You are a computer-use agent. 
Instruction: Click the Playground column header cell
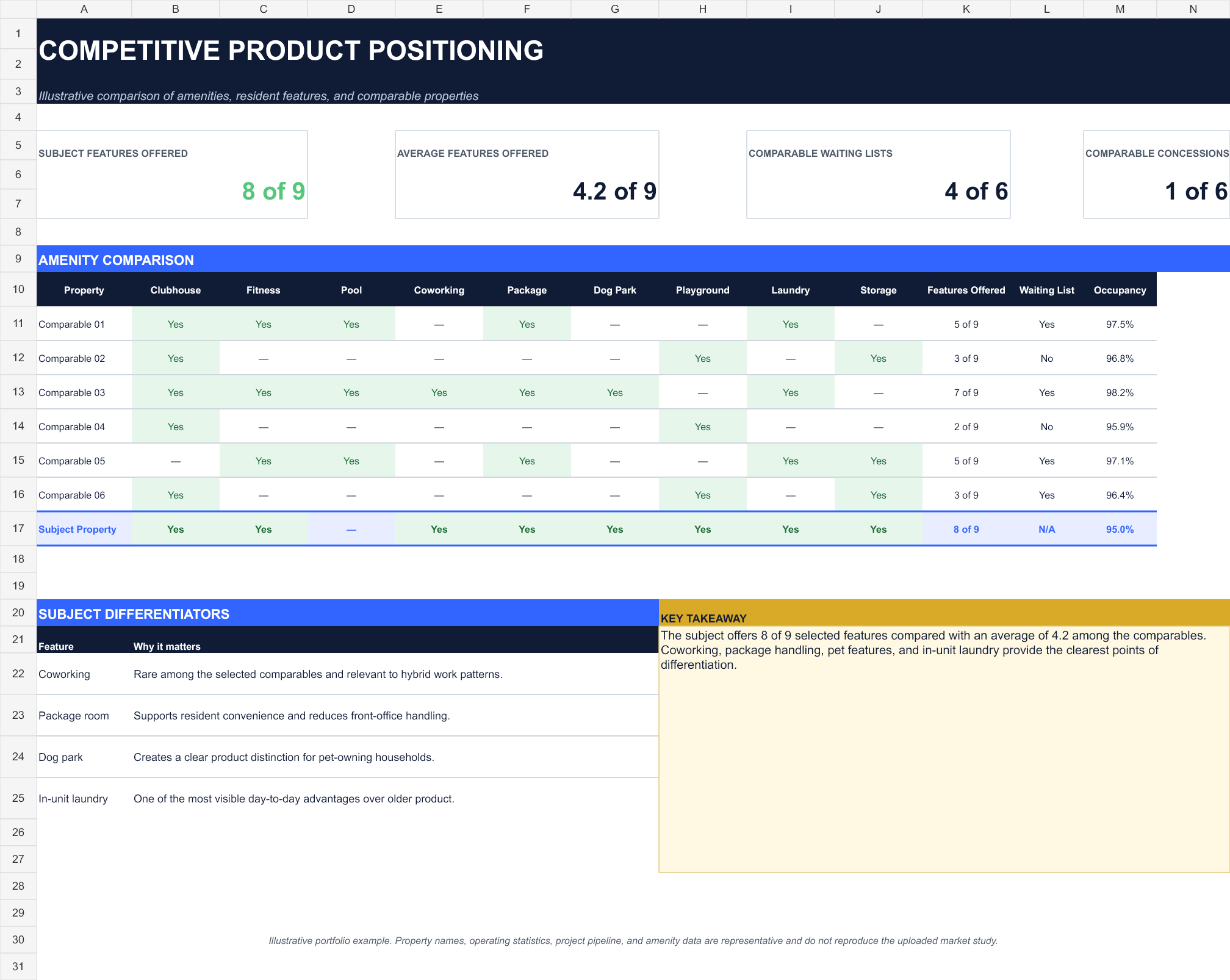[703, 289]
